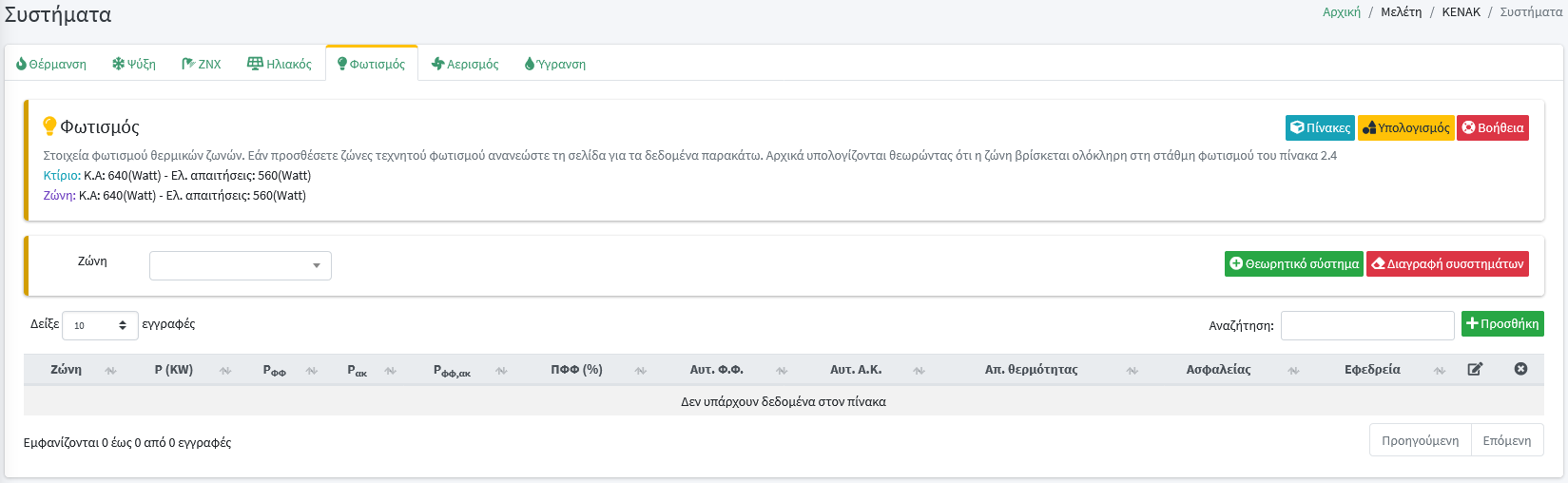
Task: Sort by P (KW) column arrows
Action: 225,371
